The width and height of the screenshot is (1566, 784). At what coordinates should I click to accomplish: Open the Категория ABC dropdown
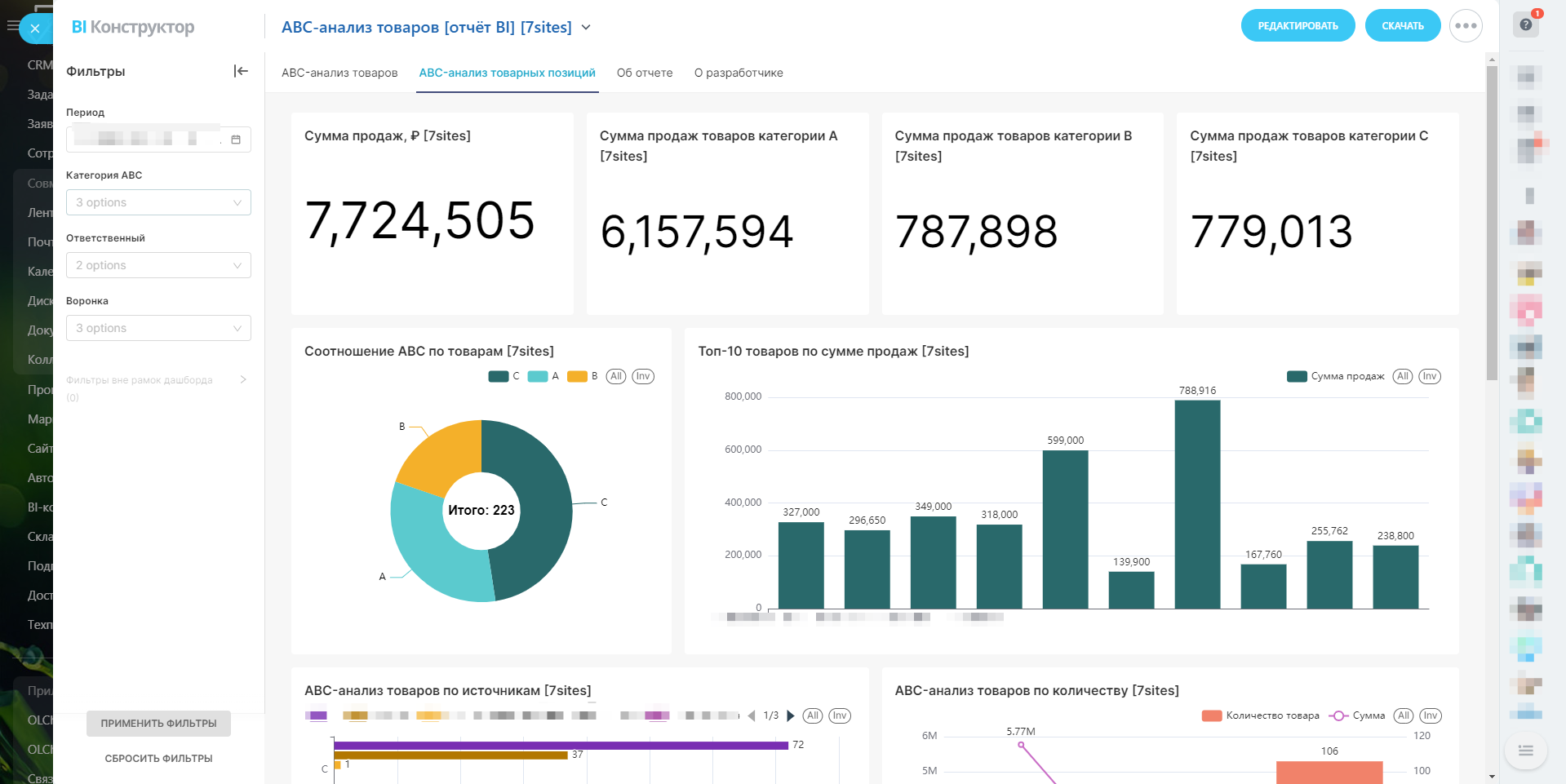pos(158,202)
